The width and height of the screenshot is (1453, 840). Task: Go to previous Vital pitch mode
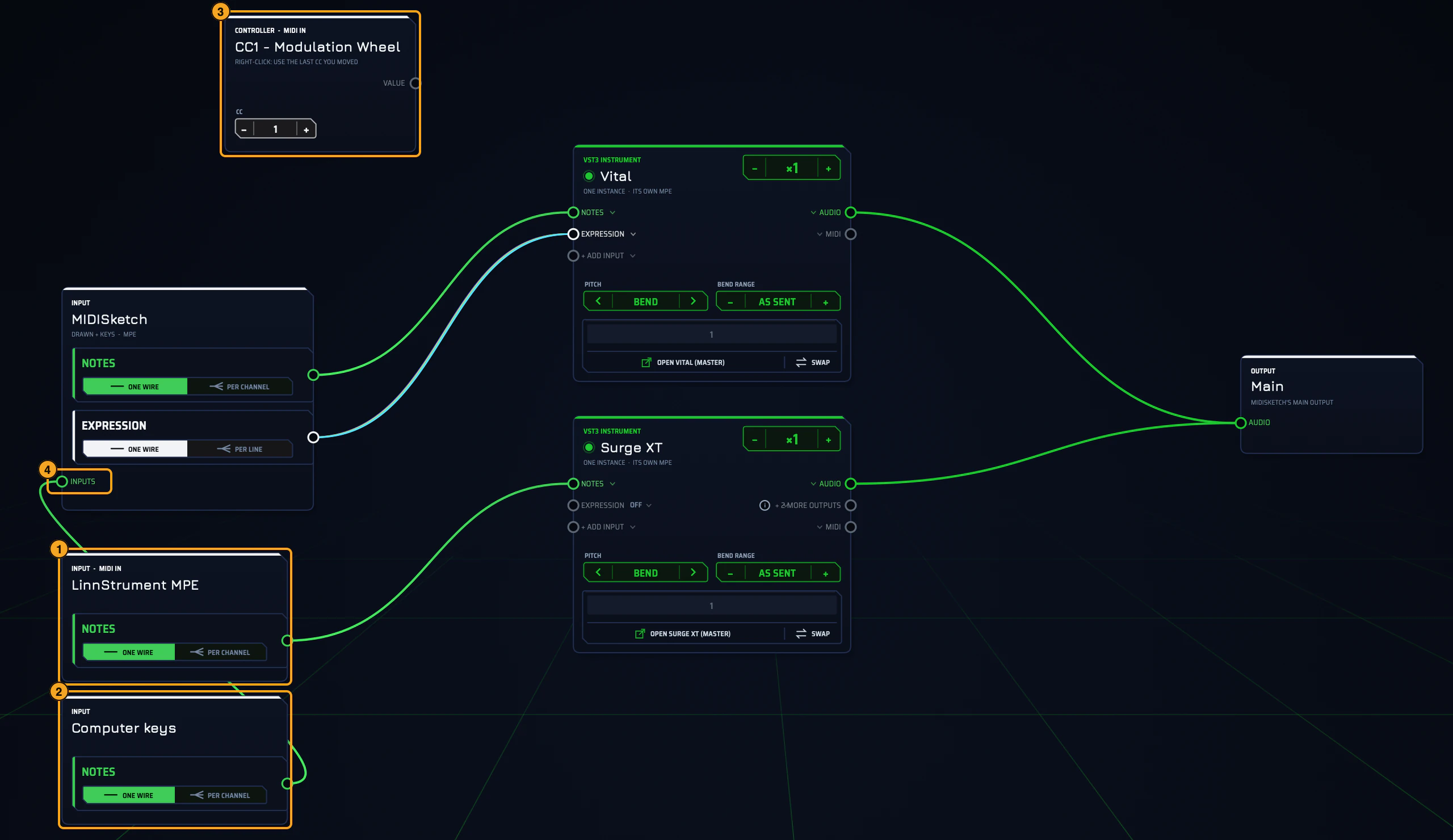(598, 301)
